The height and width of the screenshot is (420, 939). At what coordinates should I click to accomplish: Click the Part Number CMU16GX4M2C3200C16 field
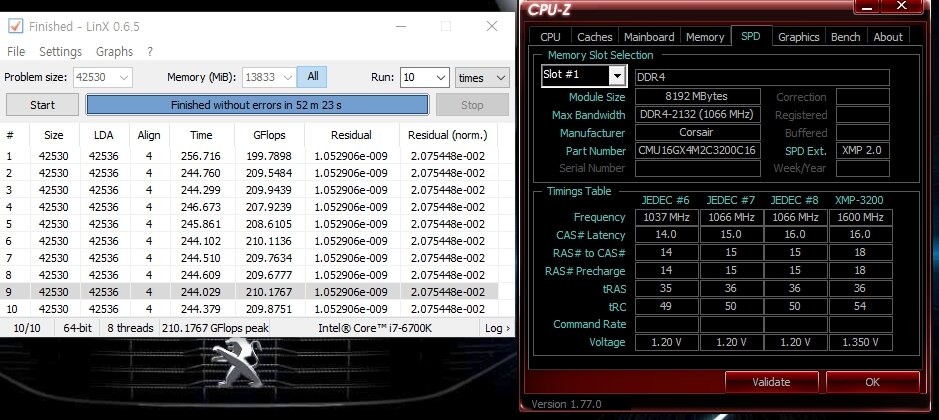tap(697, 150)
